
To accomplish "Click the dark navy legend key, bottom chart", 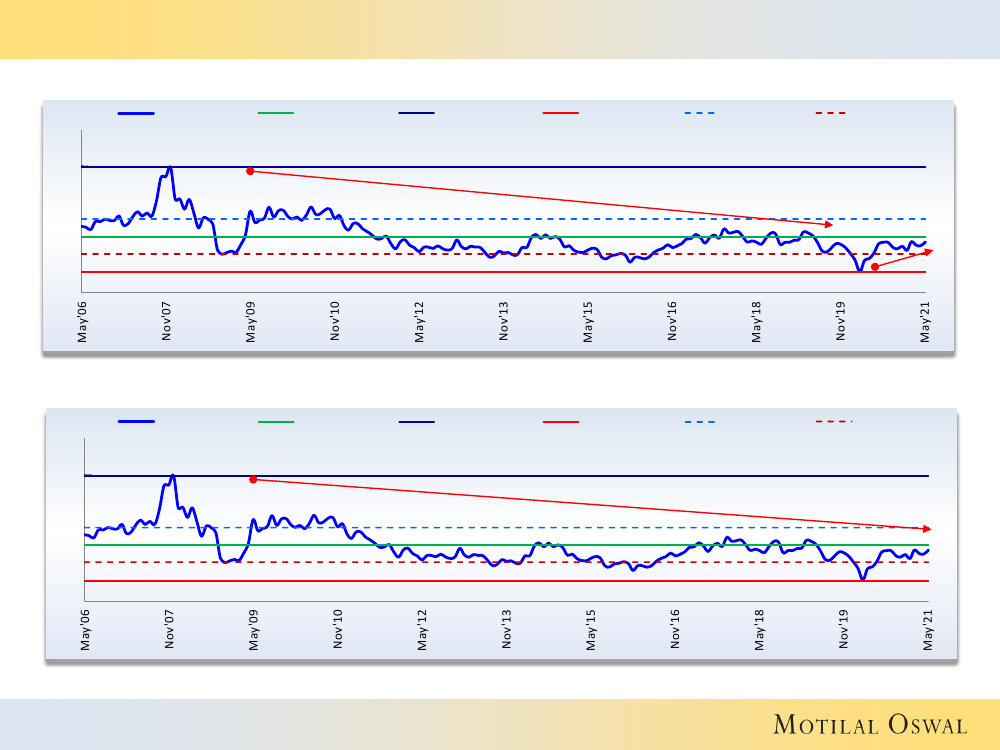I will click(x=416, y=422).
